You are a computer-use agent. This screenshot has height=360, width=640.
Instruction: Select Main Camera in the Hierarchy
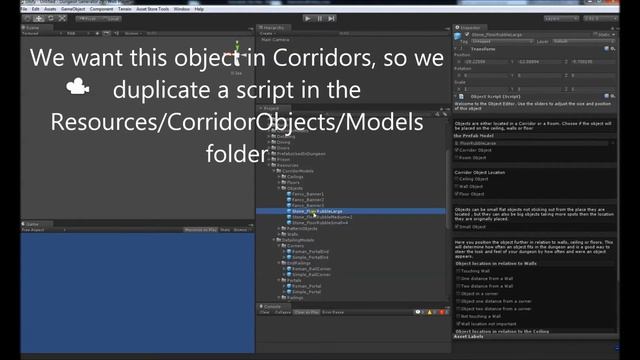276,40
